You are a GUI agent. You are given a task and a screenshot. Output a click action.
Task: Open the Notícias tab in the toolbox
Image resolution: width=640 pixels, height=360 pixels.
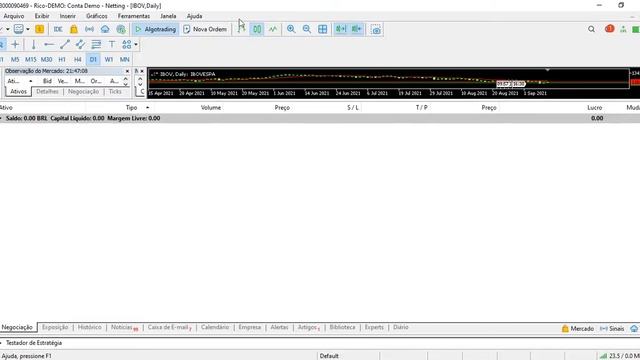coord(124,327)
